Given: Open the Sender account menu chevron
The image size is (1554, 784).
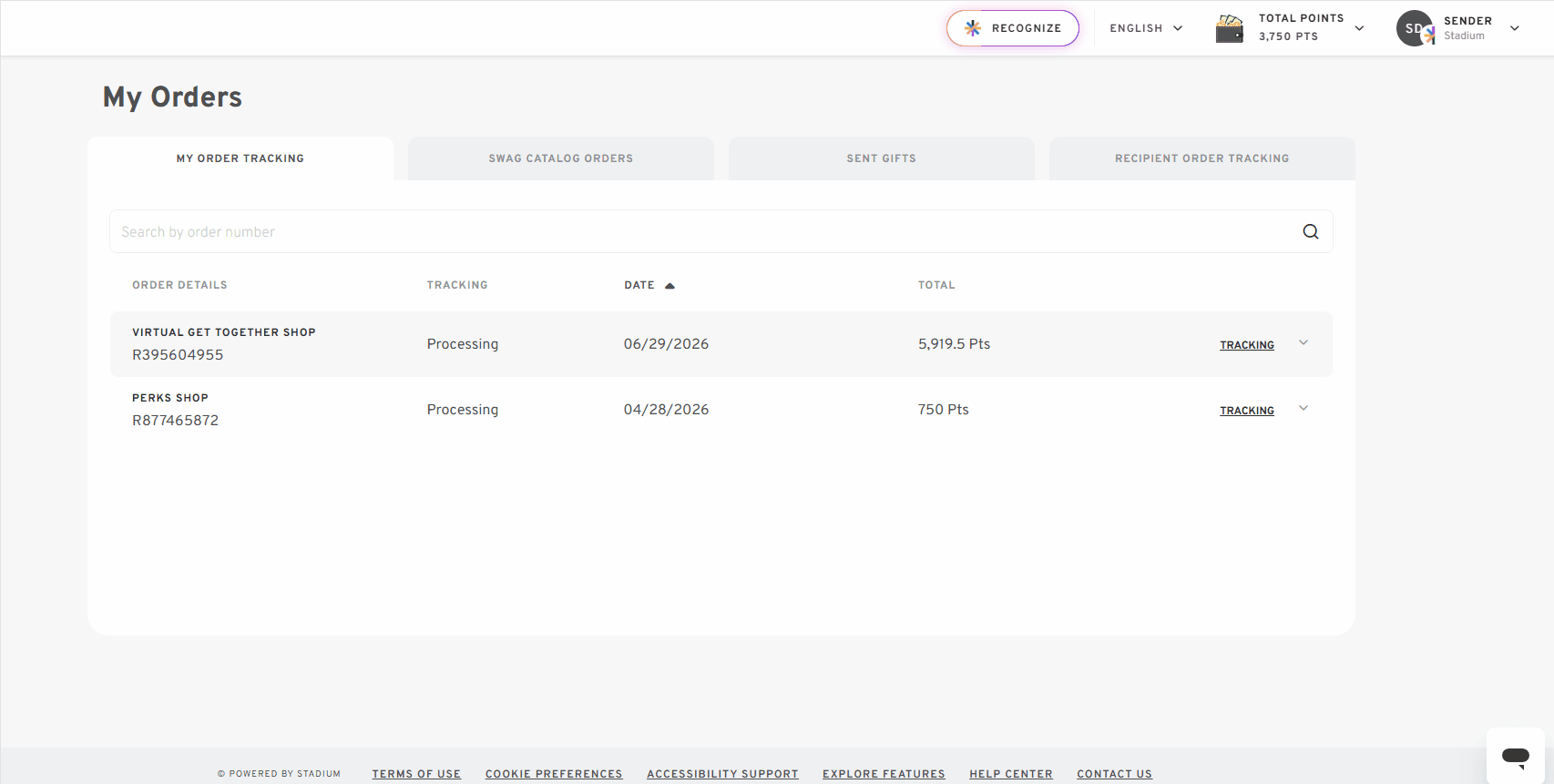Looking at the screenshot, I should (x=1515, y=28).
